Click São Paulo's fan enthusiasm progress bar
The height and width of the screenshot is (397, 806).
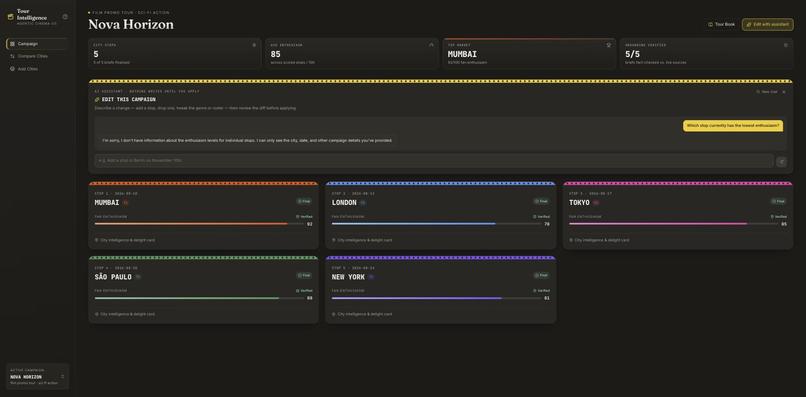point(199,298)
